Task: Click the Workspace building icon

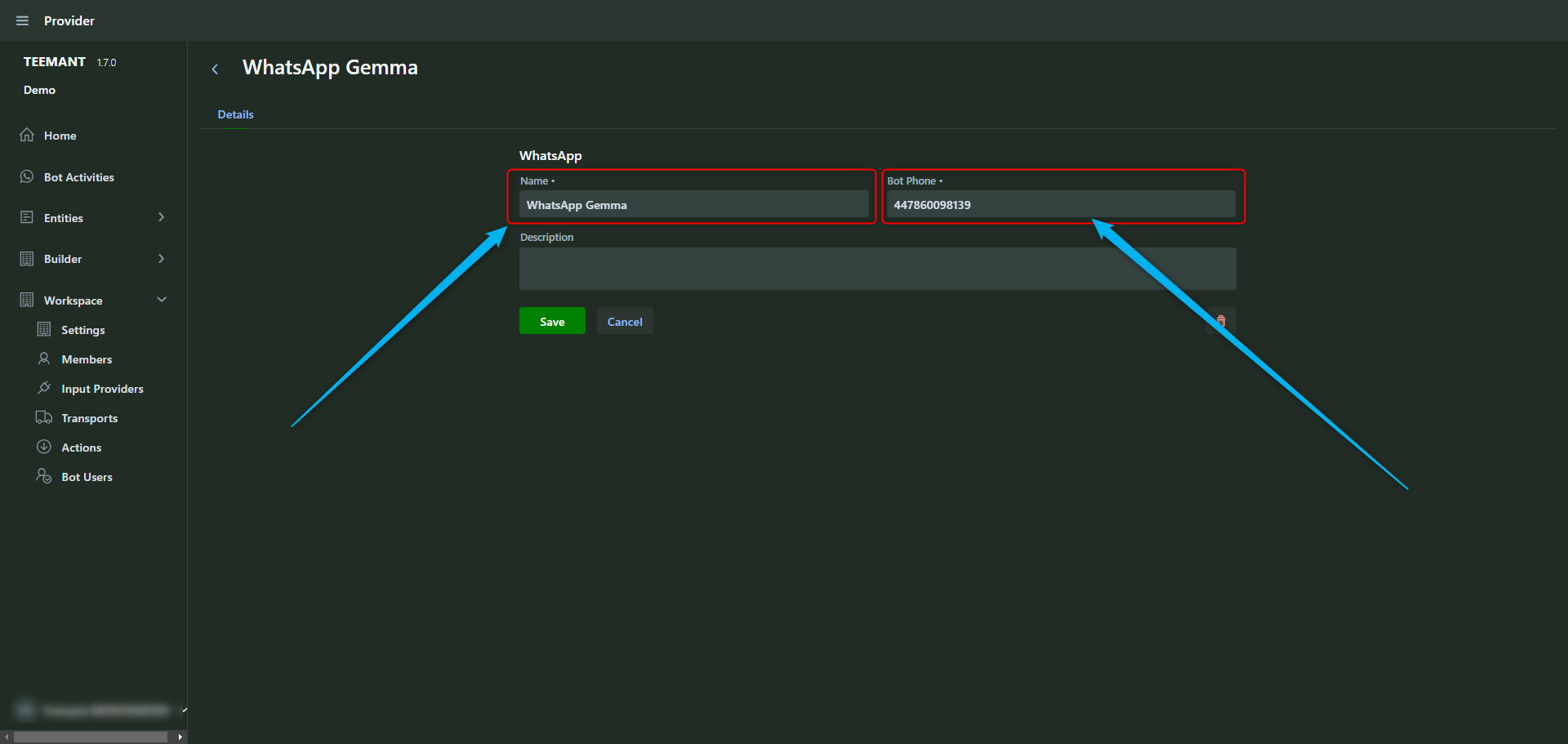Action: point(27,300)
